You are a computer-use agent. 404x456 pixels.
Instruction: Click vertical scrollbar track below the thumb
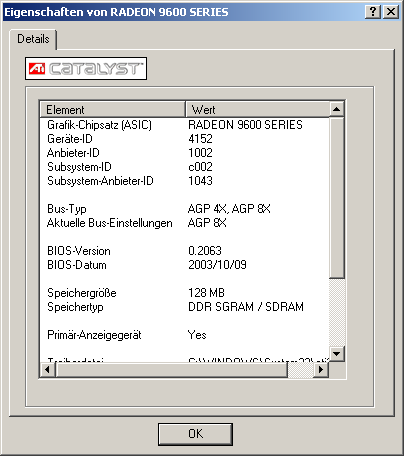337,312
